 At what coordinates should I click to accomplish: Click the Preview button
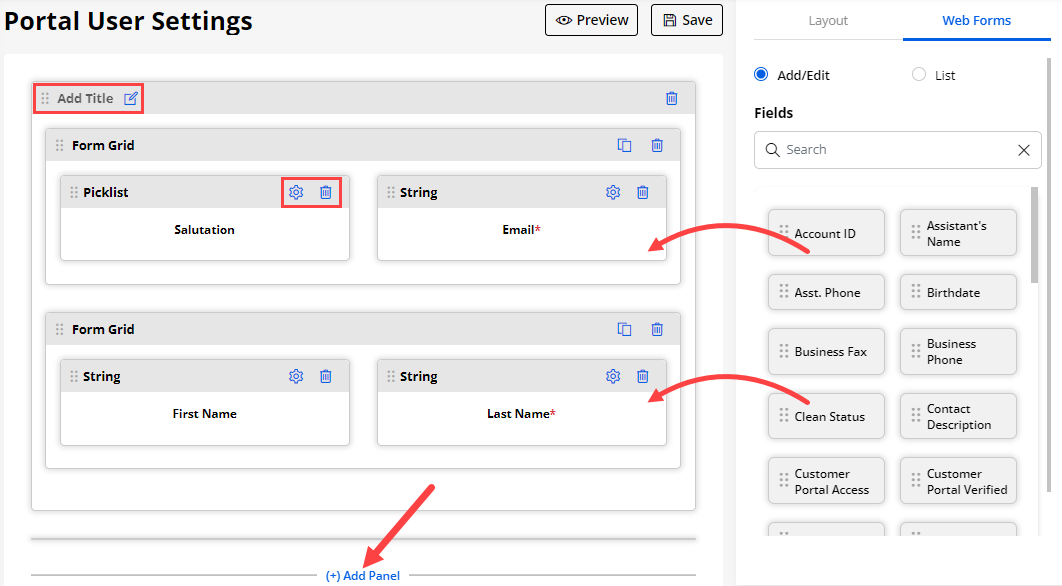pyautogui.click(x=591, y=20)
